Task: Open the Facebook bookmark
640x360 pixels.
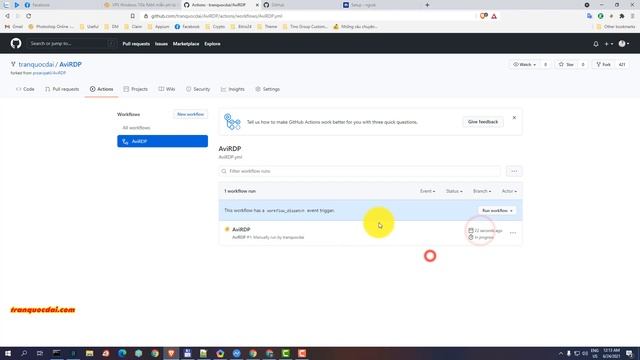Action: click(x=187, y=27)
